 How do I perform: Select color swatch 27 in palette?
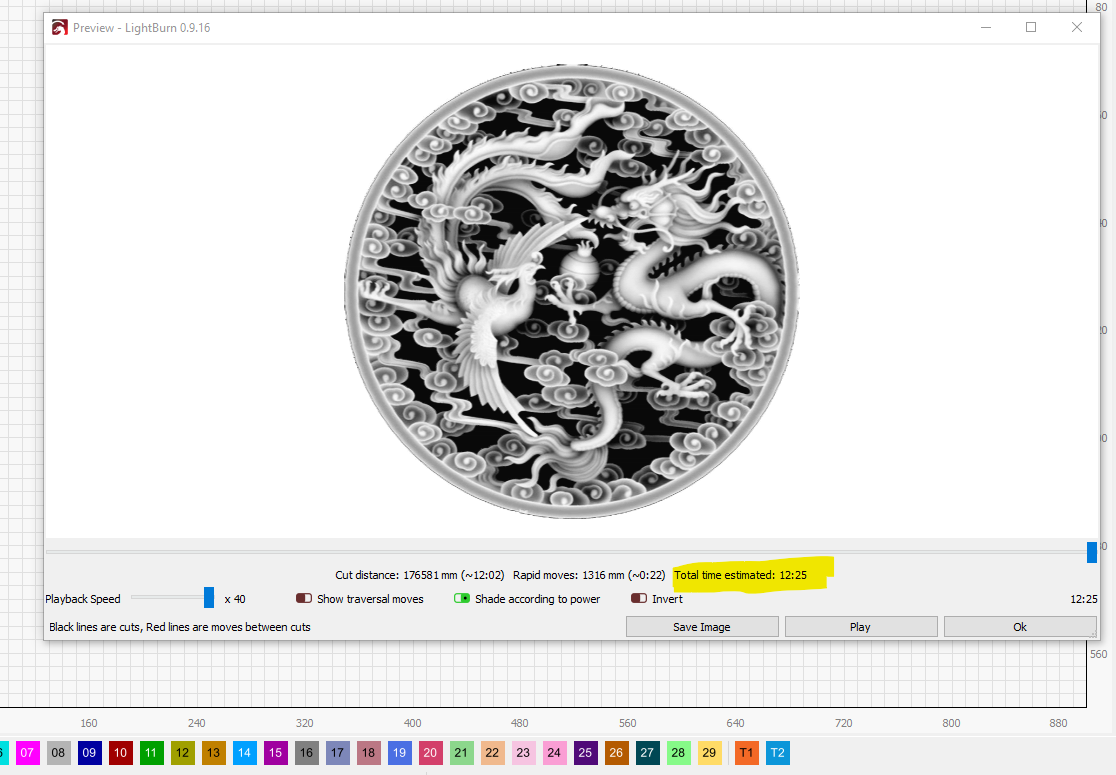point(647,753)
